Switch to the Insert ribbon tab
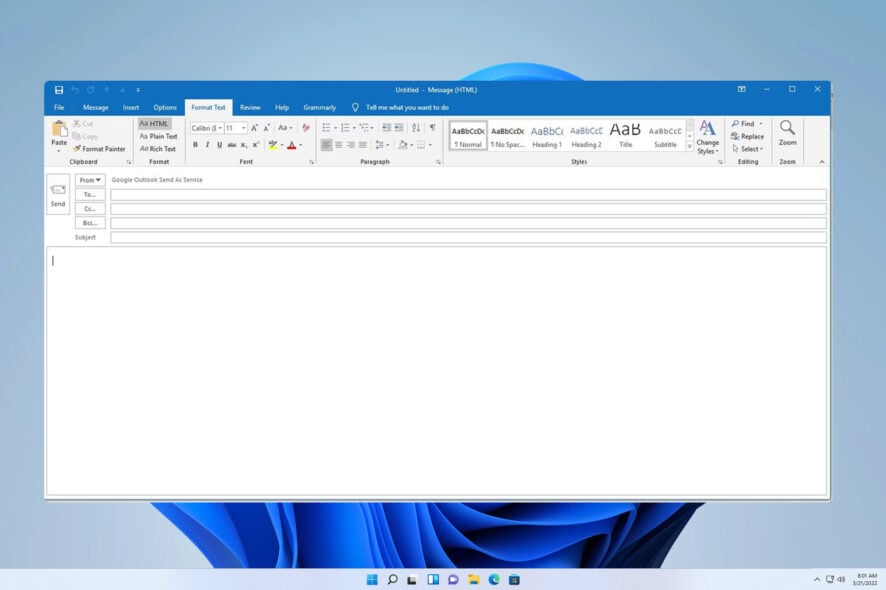 (130, 107)
